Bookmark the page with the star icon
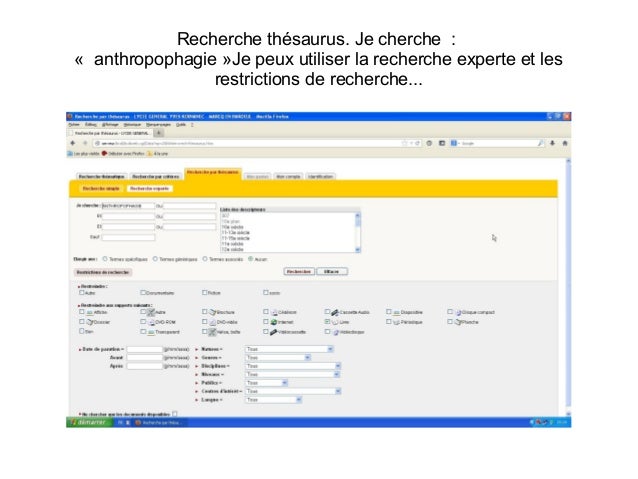Viewport: 638px width, 479px height. [404, 143]
